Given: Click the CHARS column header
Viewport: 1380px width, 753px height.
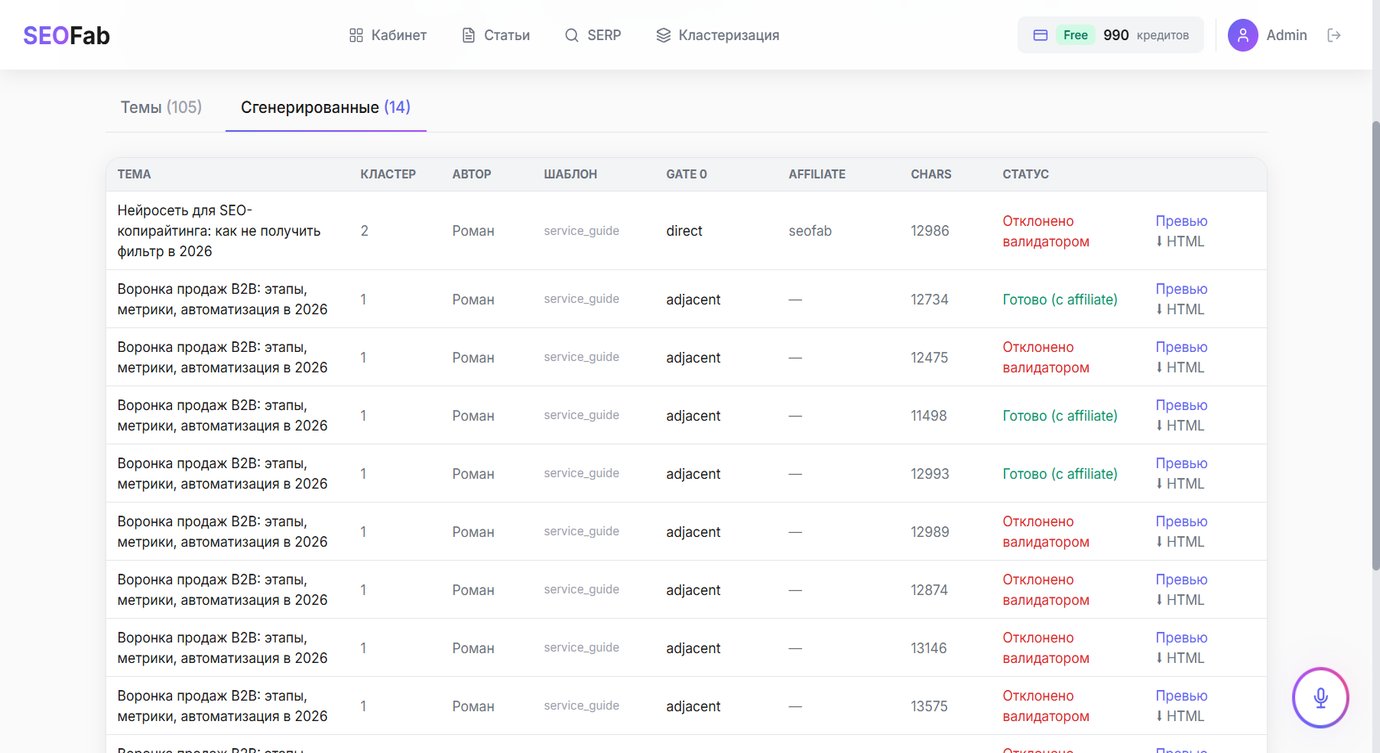Looking at the screenshot, I should click(x=931, y=174).
